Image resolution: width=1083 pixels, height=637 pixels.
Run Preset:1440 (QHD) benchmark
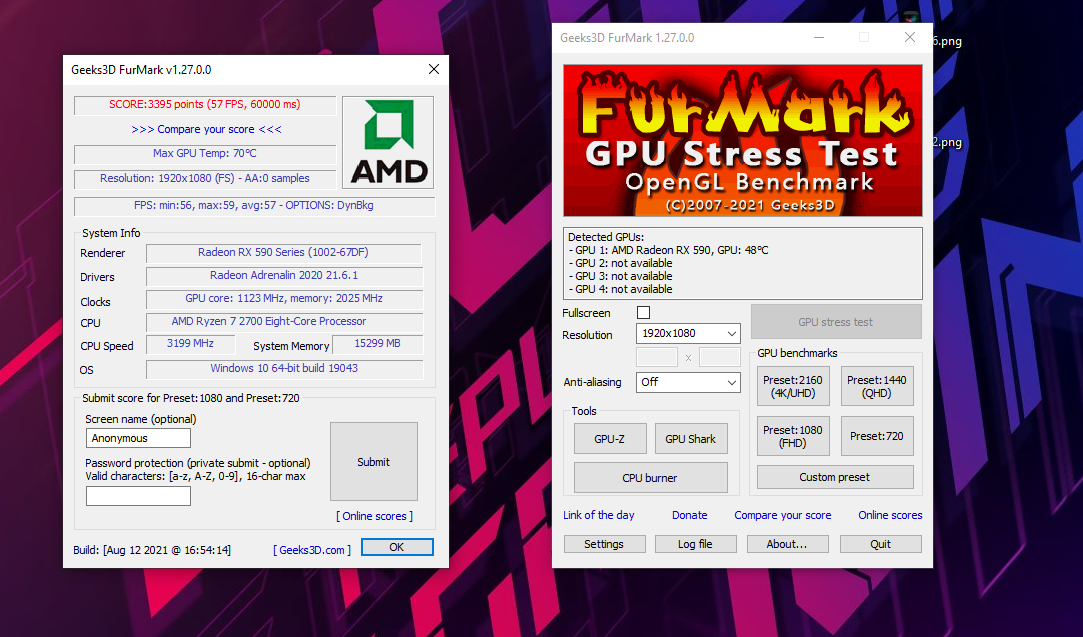876,386
